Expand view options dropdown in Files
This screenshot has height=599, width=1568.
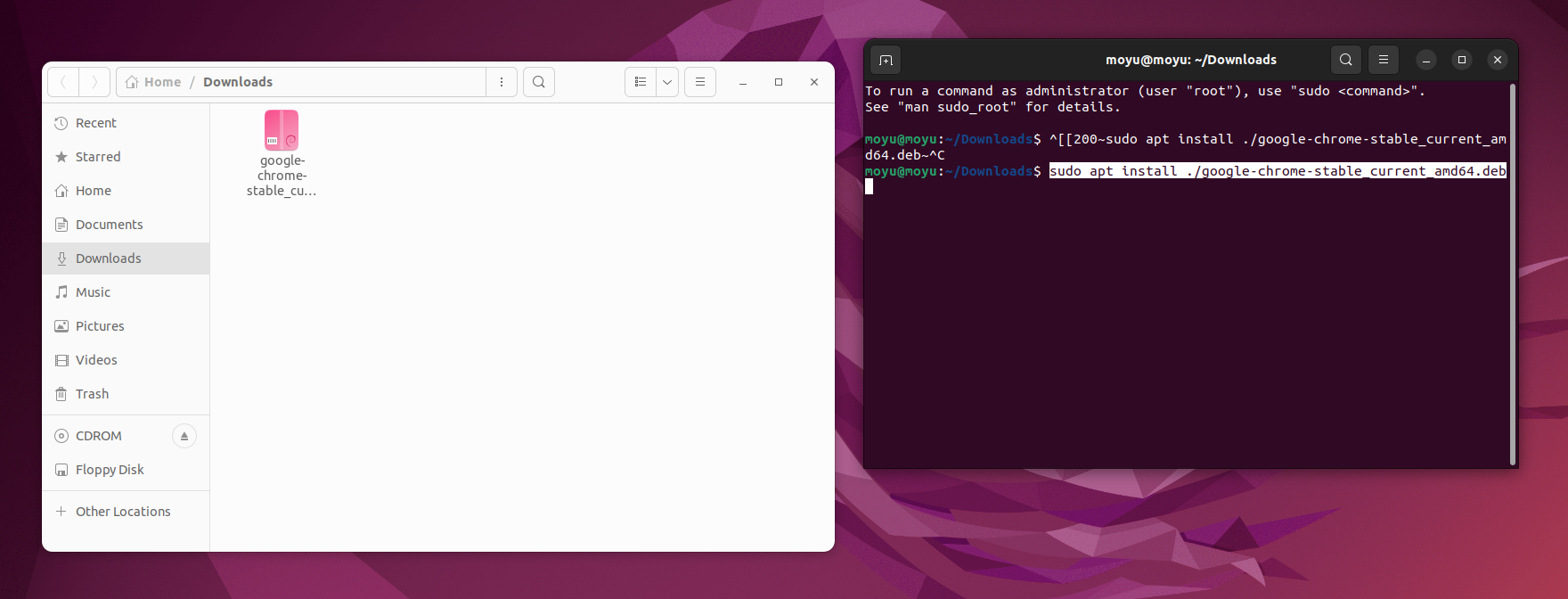(x=667, y=82)
